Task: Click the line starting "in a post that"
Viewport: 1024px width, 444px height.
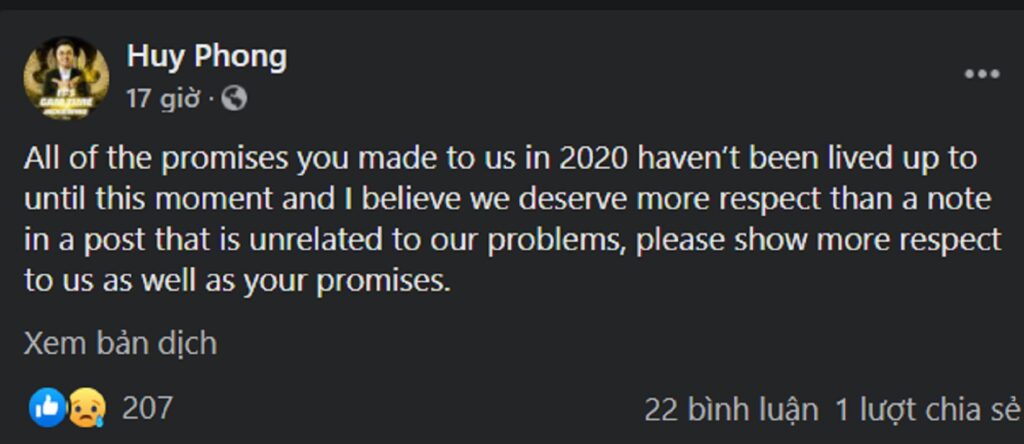Action: pos(512,241)
